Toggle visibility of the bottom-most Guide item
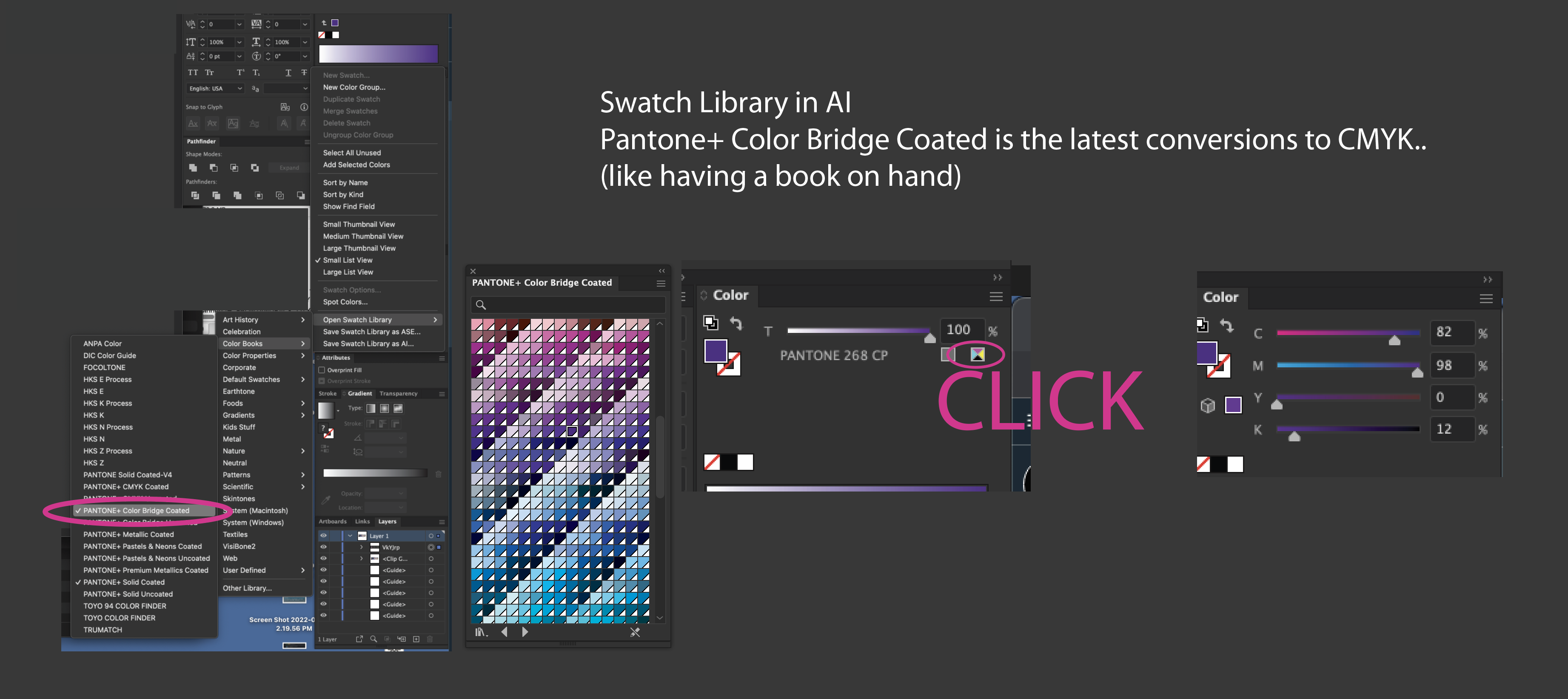Viewport: 1568px width, 699px height. (323, 615)
